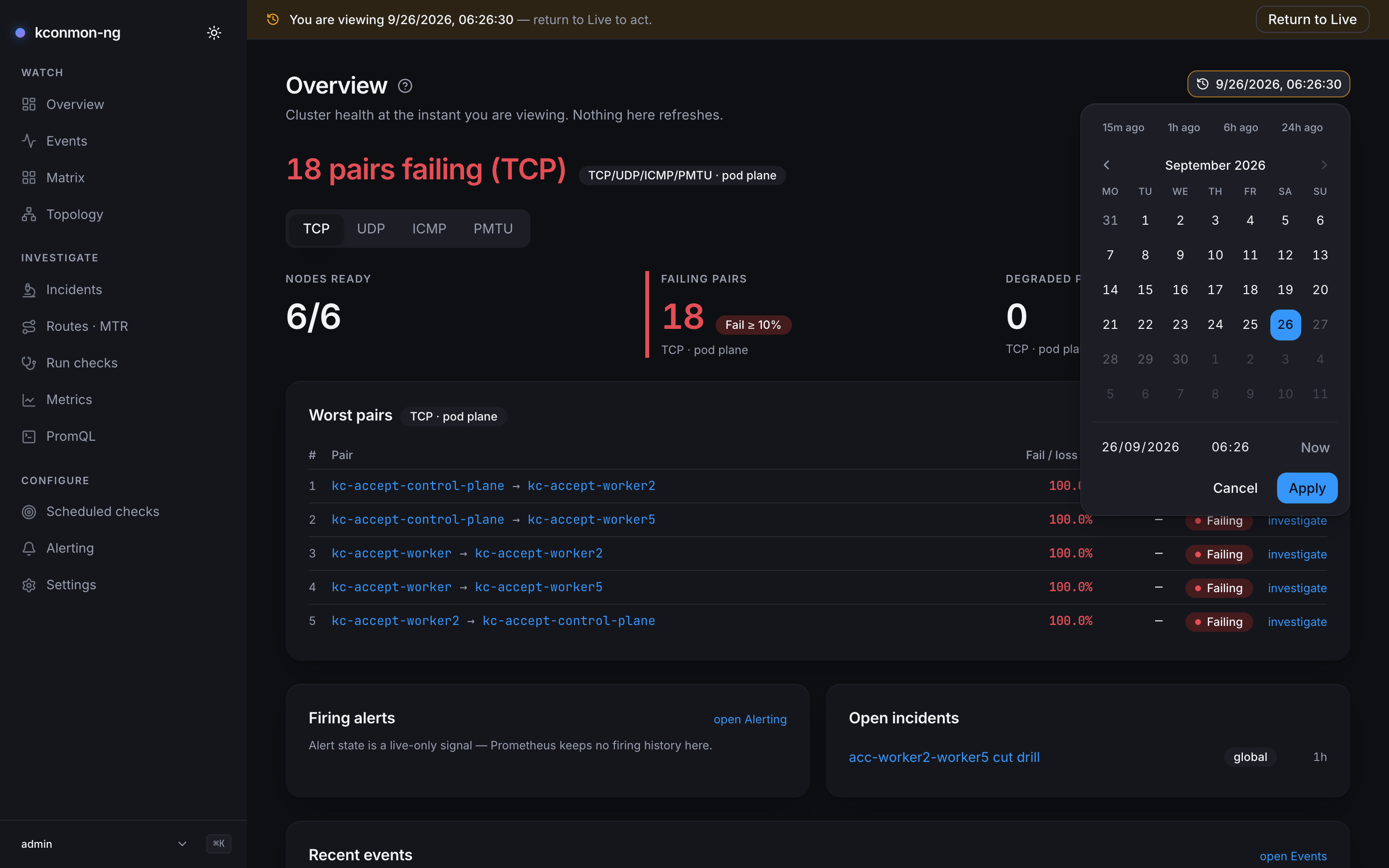The height and width of the screenshot is (868, 1389).
Task: Edit the 26/09/2026 date field
Action: tap(1141, 447)
